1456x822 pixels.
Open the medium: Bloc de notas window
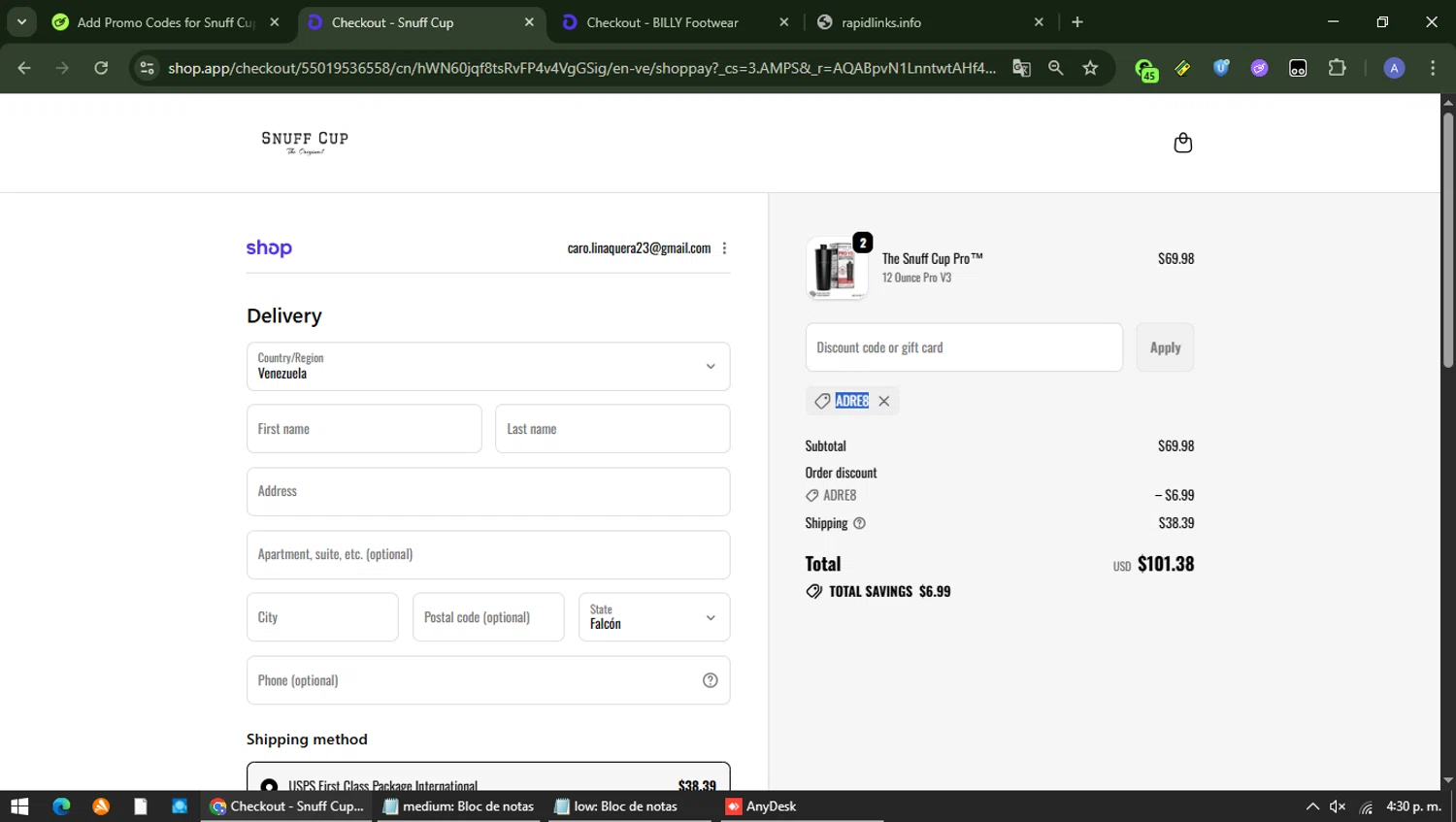coord(458,806)
